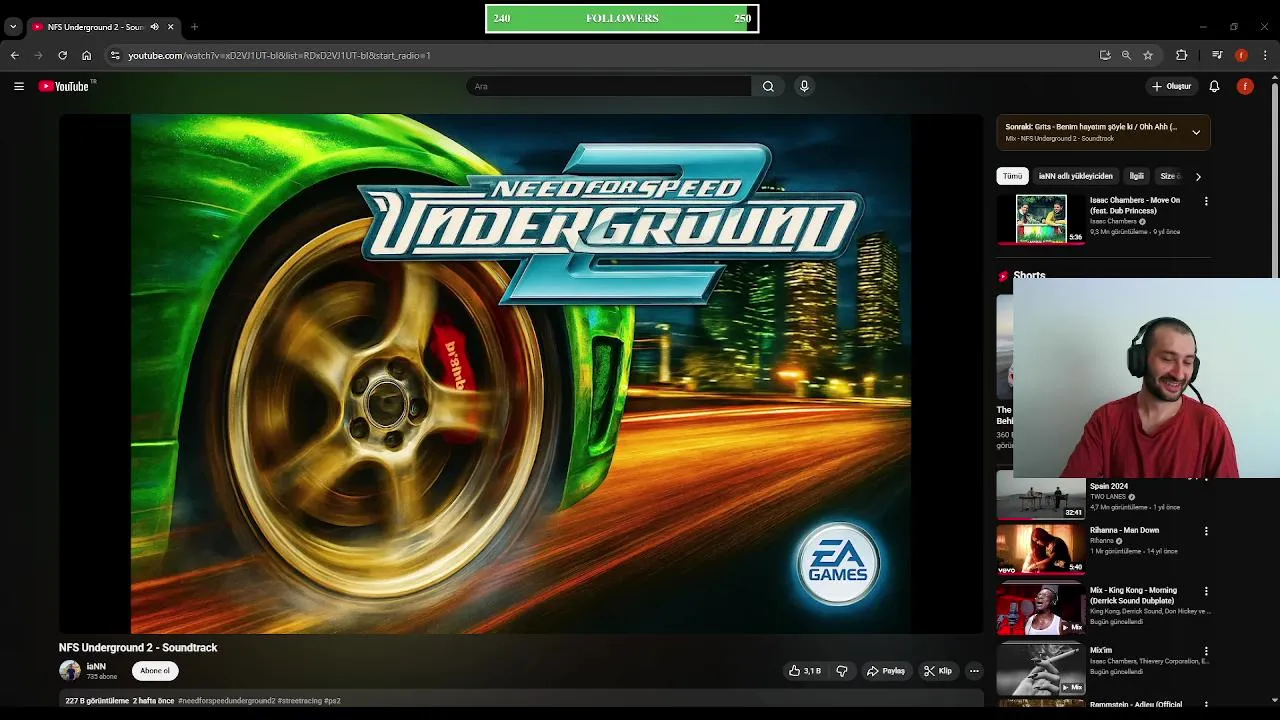Expand the tab search dropdown
The image size is (1280, 720).
click(x=13, y=27)
